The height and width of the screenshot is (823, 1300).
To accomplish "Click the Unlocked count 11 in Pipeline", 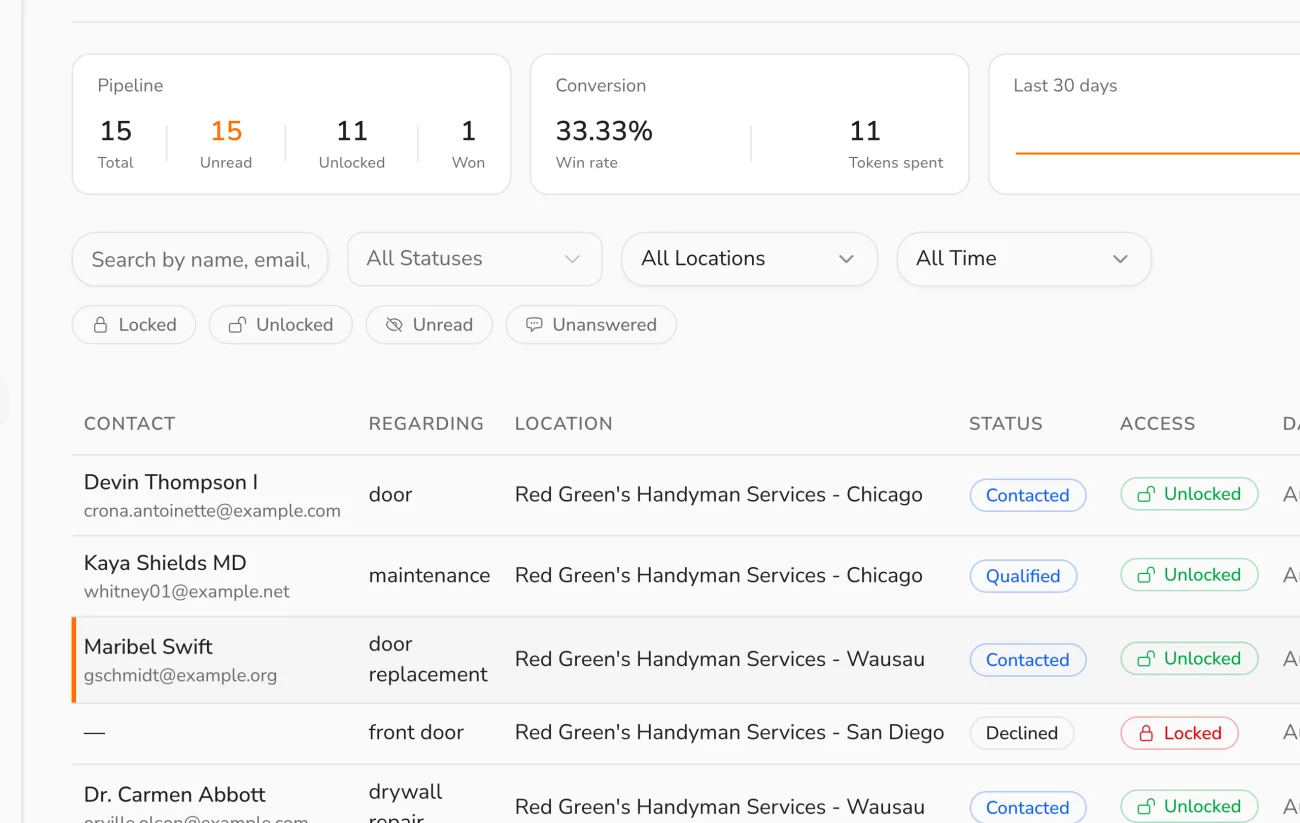I will tap(352, 131).
